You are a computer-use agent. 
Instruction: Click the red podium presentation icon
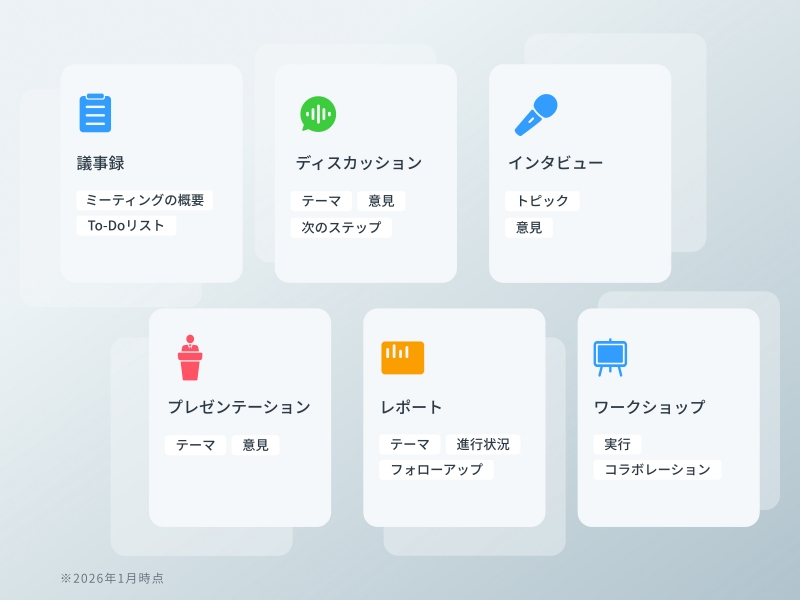pos(190,358)
